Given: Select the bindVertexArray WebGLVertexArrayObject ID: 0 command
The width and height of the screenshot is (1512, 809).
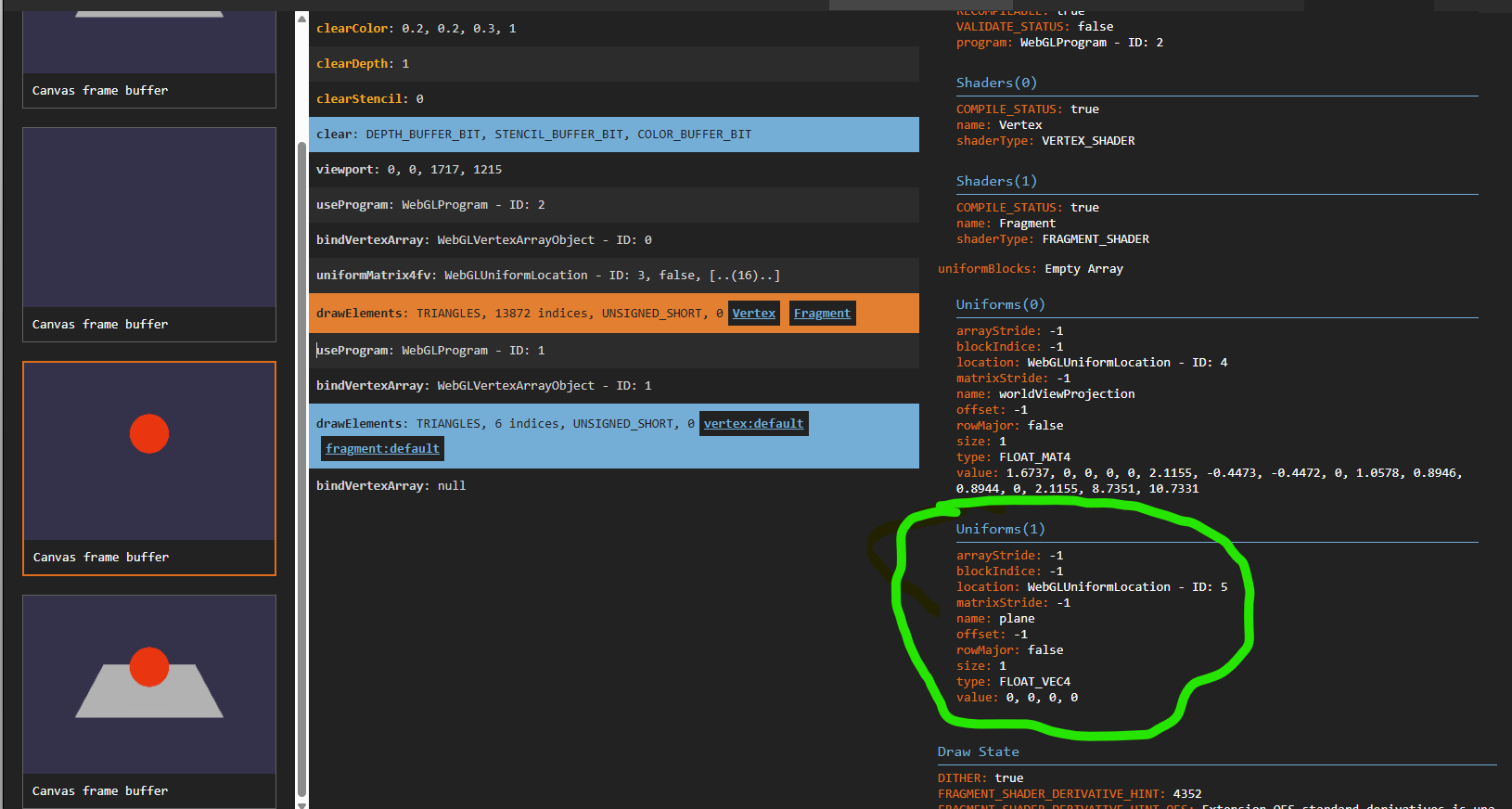Looking at the screenshot, I should click(614, 240).
